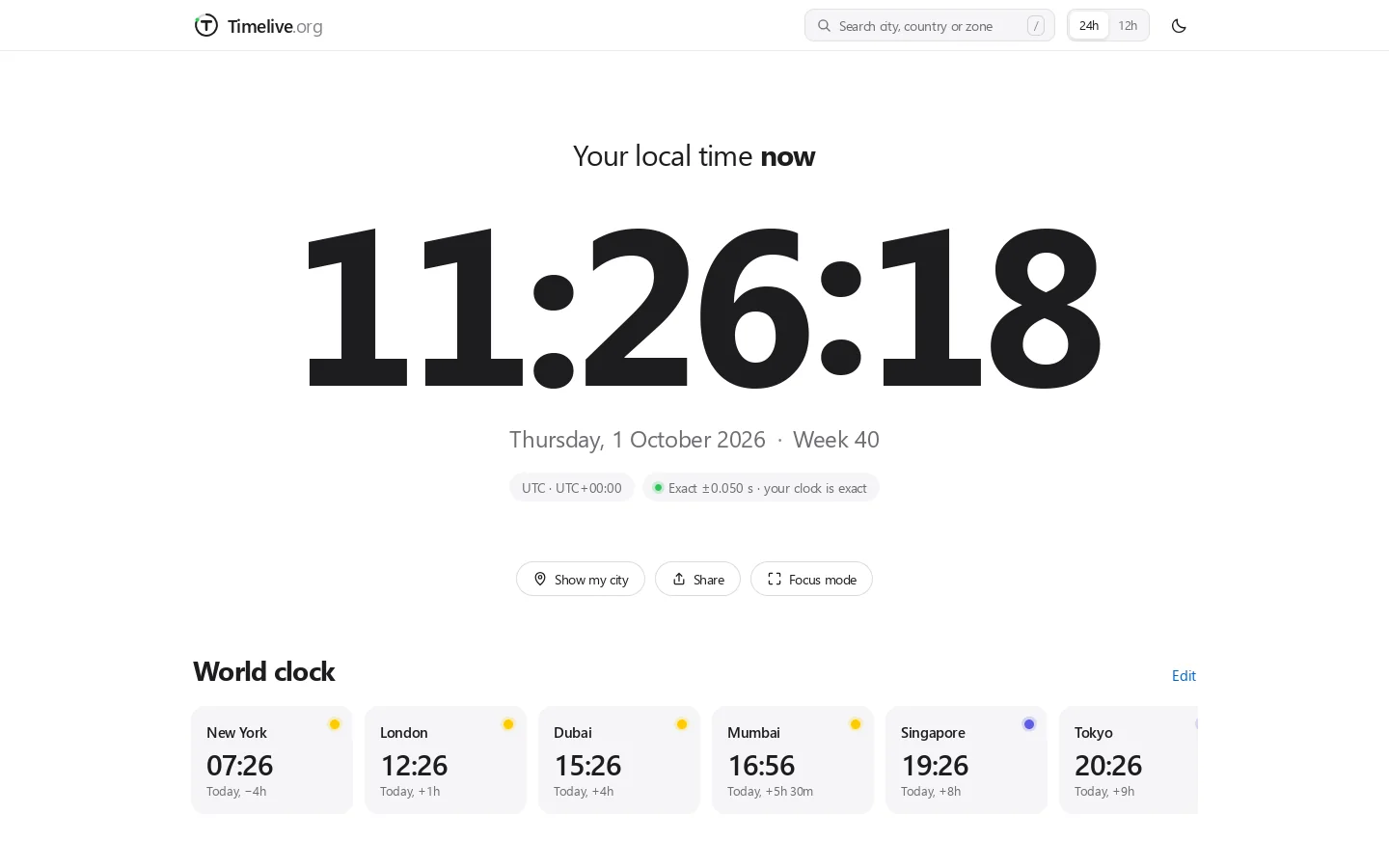1389x868 pixels.
Task: Focus the city, country or zone search field
Action: [929, 26]
